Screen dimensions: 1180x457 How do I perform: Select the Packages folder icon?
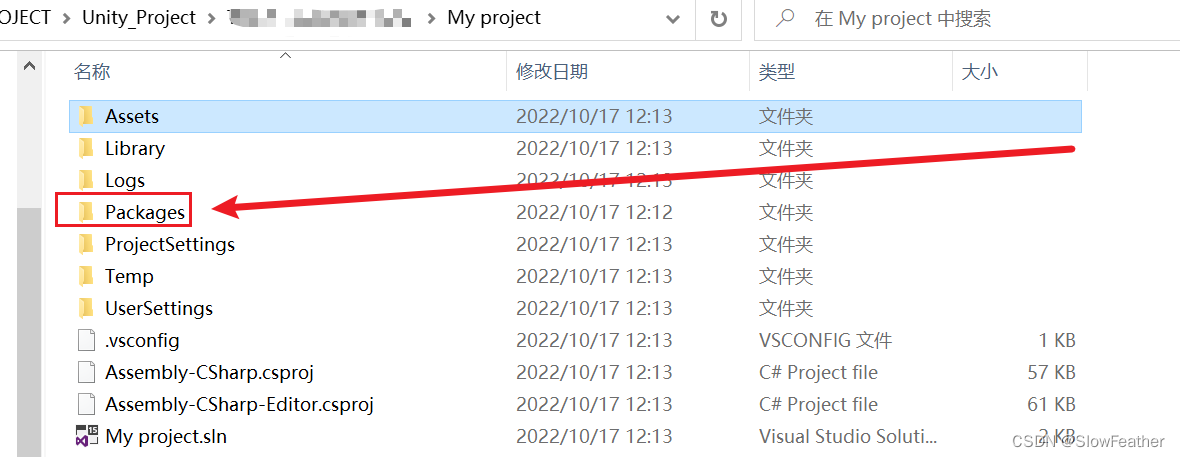[86, 212]
